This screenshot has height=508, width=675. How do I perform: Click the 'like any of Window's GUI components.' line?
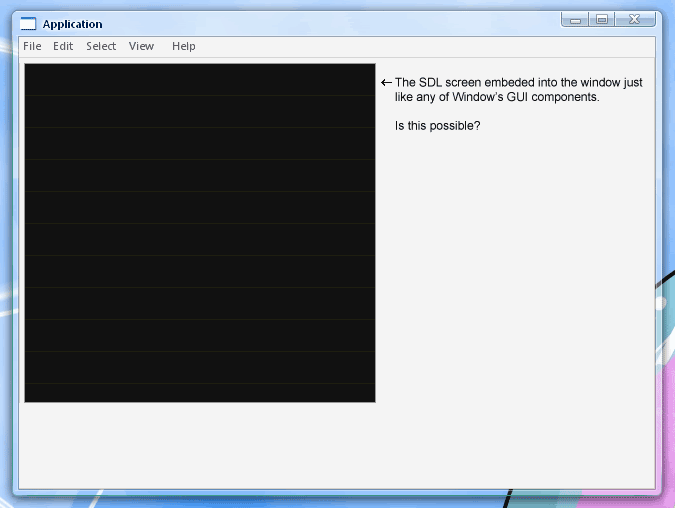coord(497,97)
